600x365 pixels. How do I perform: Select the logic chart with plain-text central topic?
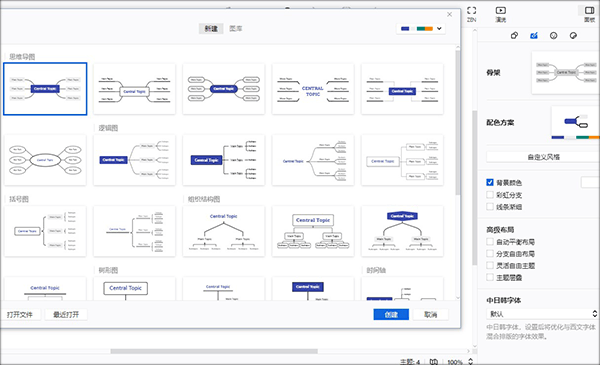[313, 160]
